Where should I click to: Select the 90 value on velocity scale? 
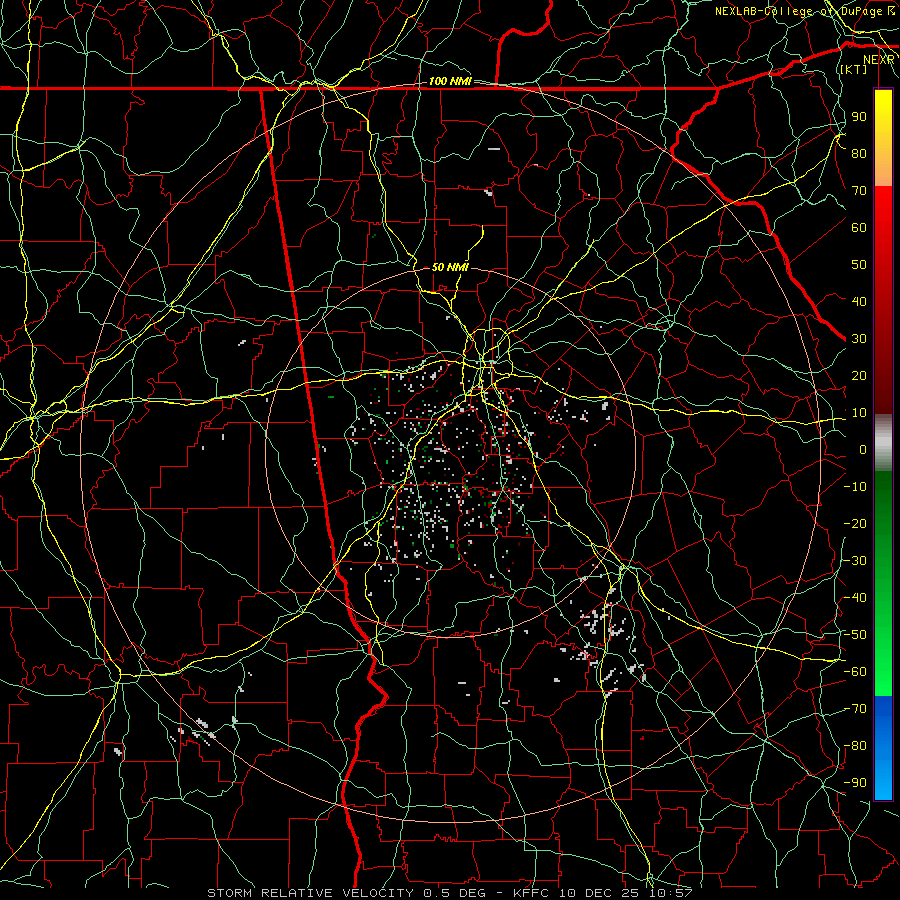859,117
